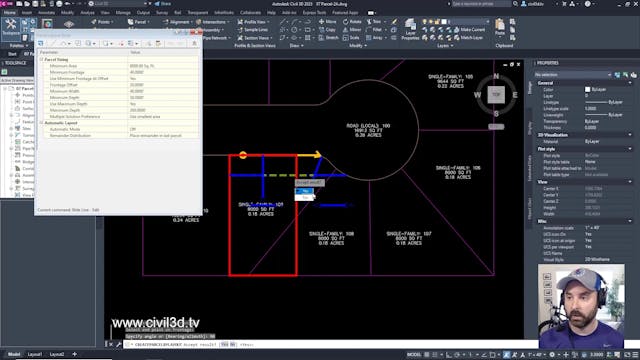Screen dimensions: 640x360
Task: Select the Trim tool
Action: click(374, 22)
